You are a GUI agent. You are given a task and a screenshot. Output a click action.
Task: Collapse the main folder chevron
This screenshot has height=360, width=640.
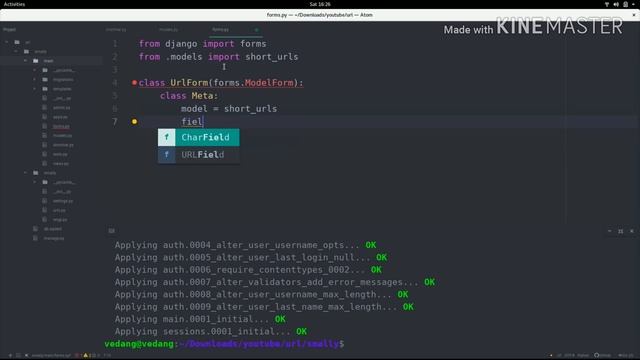pyautogui.click(x=25, y=61)
